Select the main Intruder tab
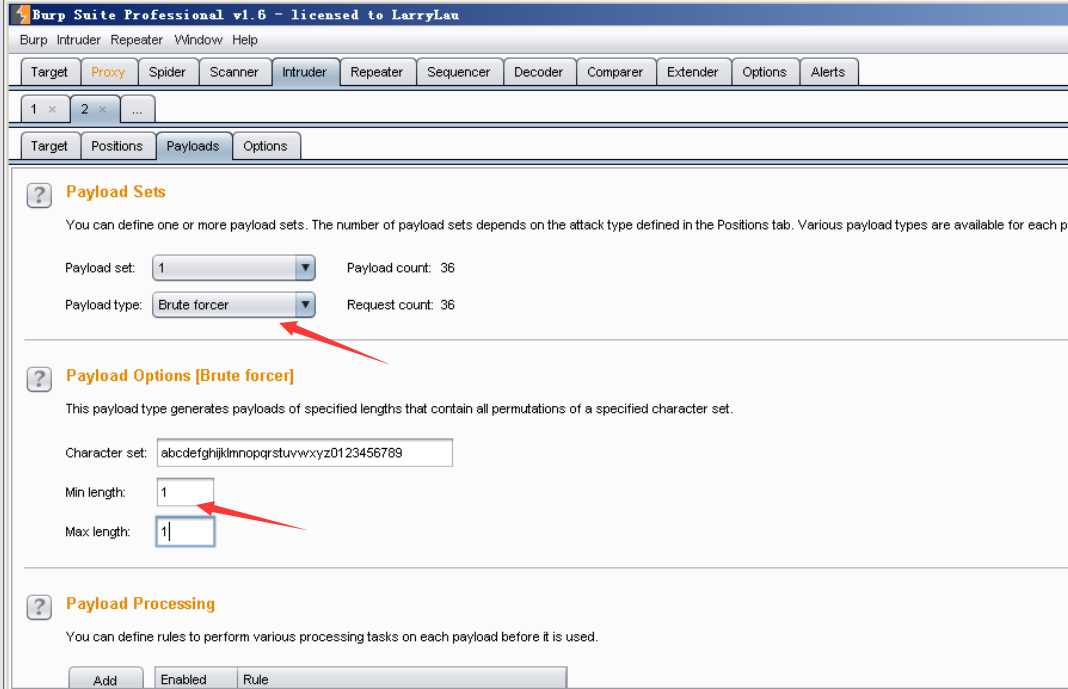 [304, 72]
